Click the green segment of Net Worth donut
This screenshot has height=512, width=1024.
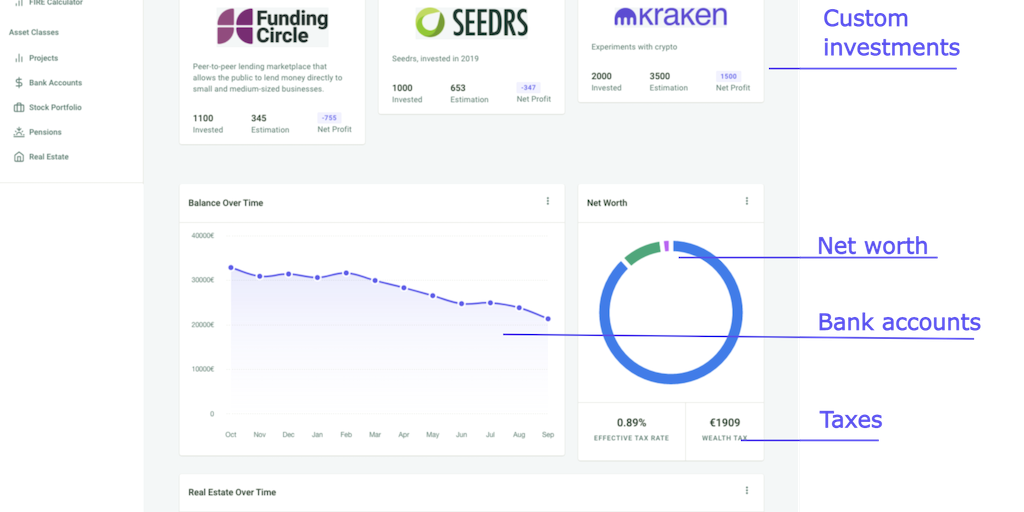tap(642, 251)
